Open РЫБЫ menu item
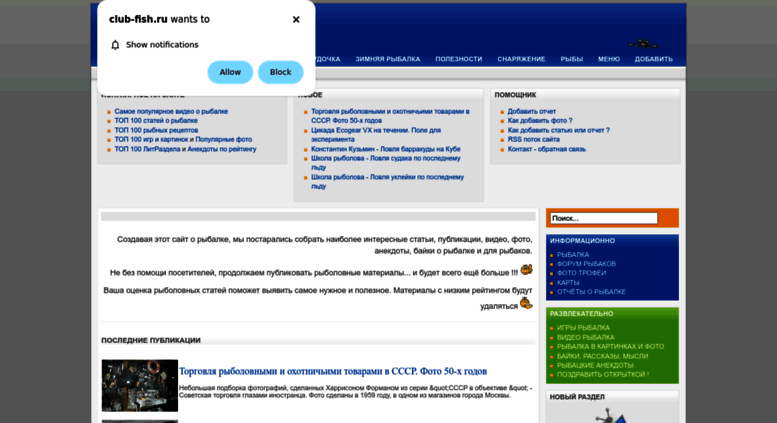 tap(571, 59)
